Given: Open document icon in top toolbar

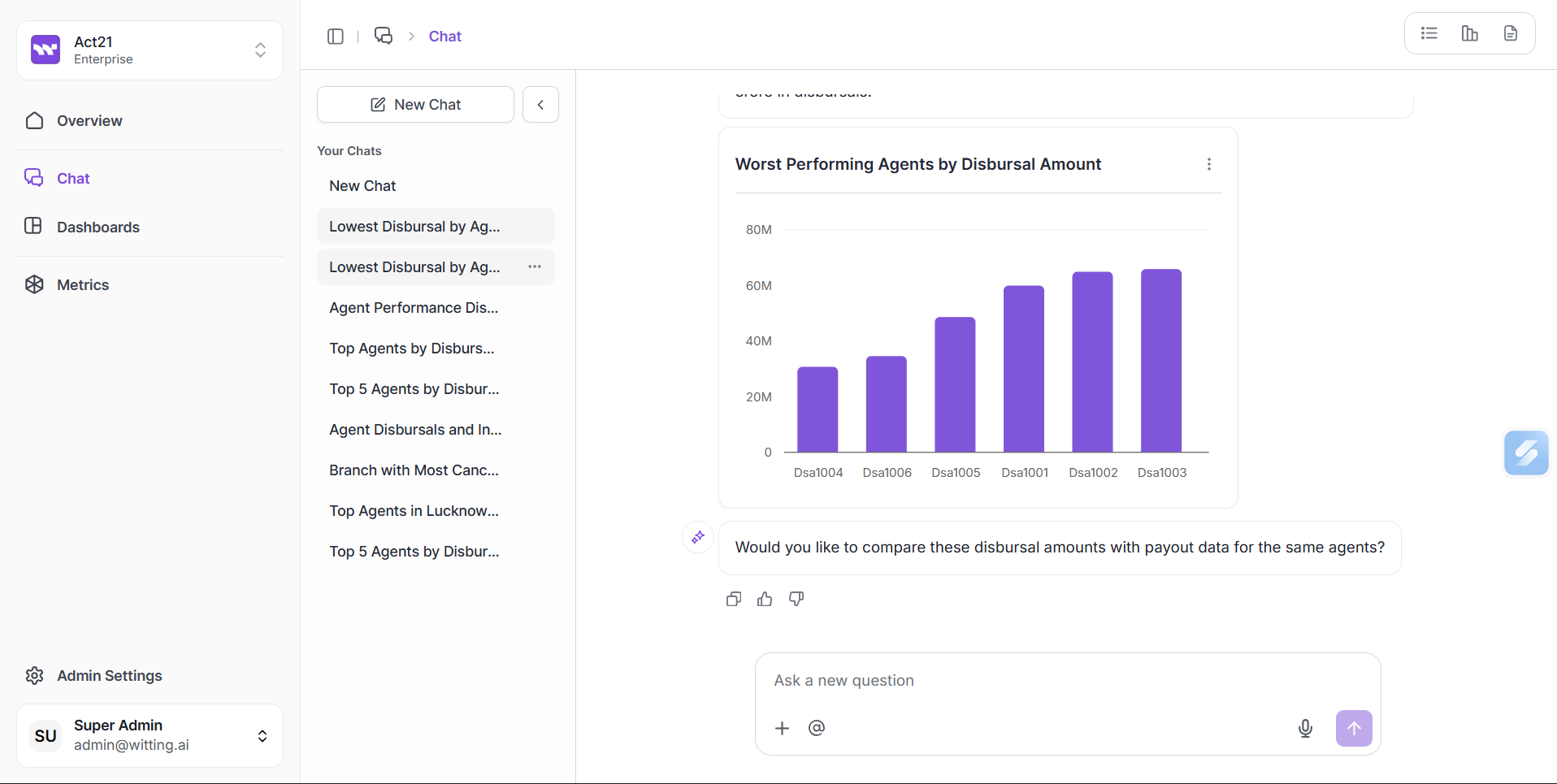Looking at the screenshot, I should [1511, 33].
